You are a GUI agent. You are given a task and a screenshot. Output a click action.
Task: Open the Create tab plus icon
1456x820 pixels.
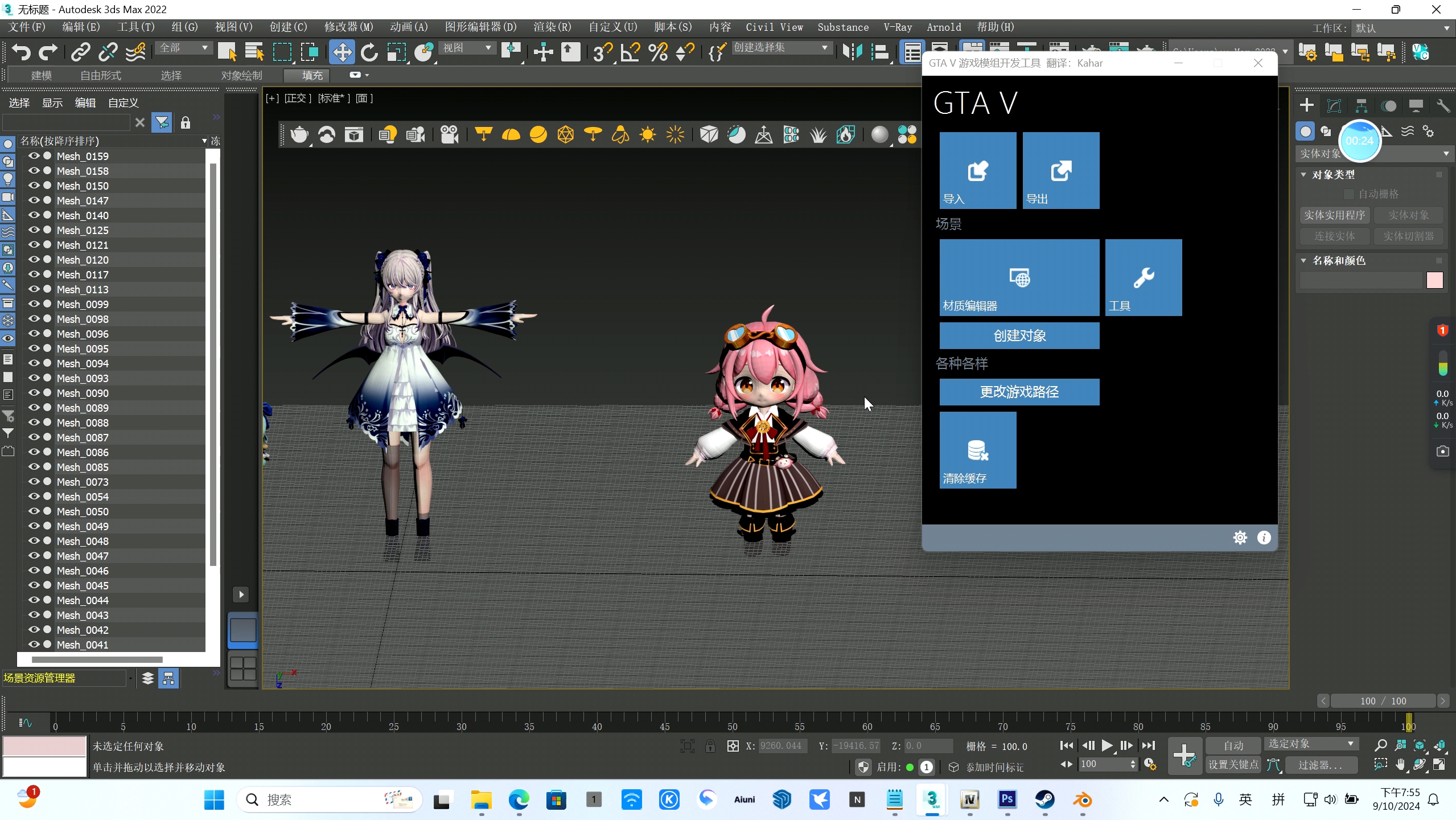tap(1307, 105)
